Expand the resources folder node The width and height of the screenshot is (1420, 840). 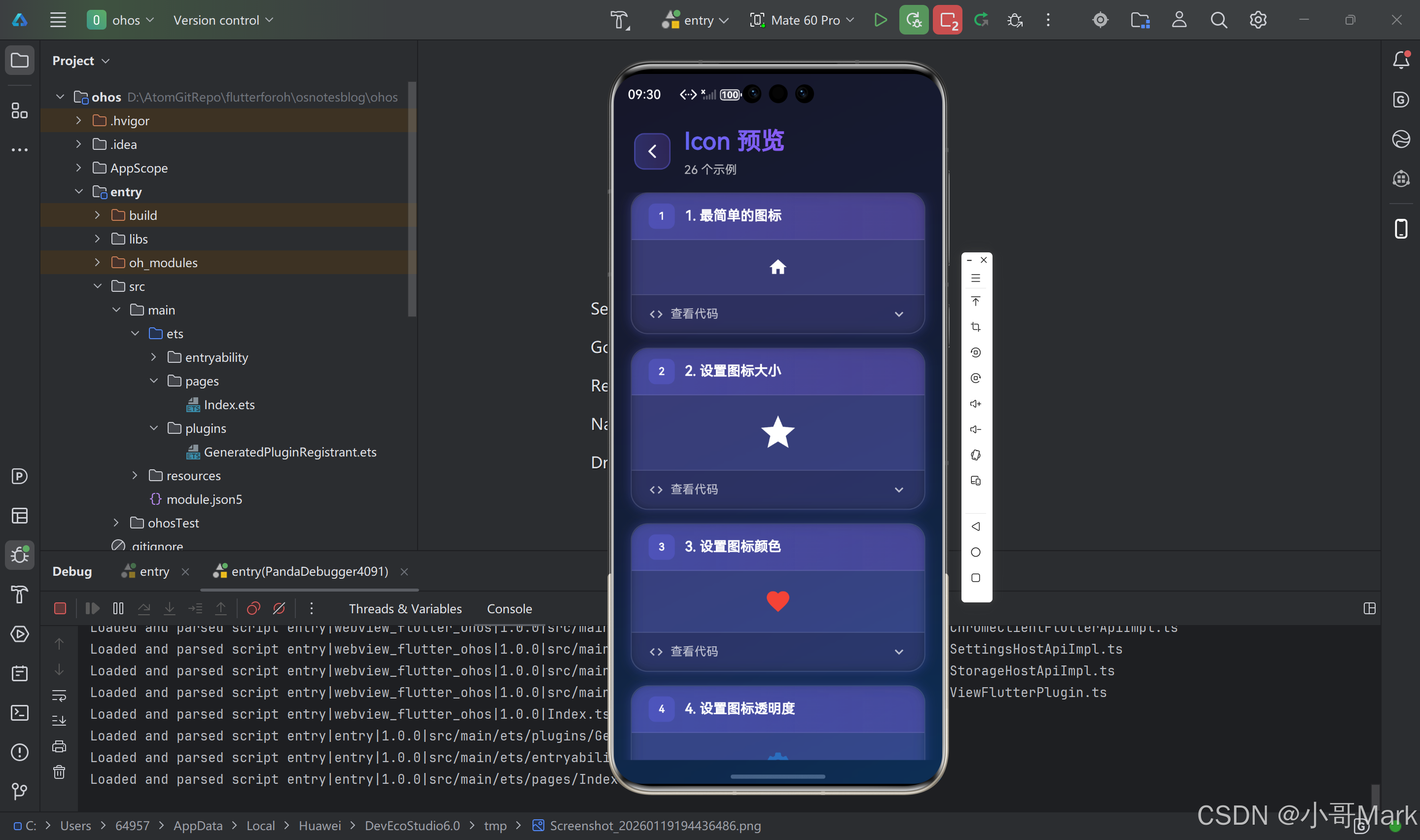click(135, 476)
